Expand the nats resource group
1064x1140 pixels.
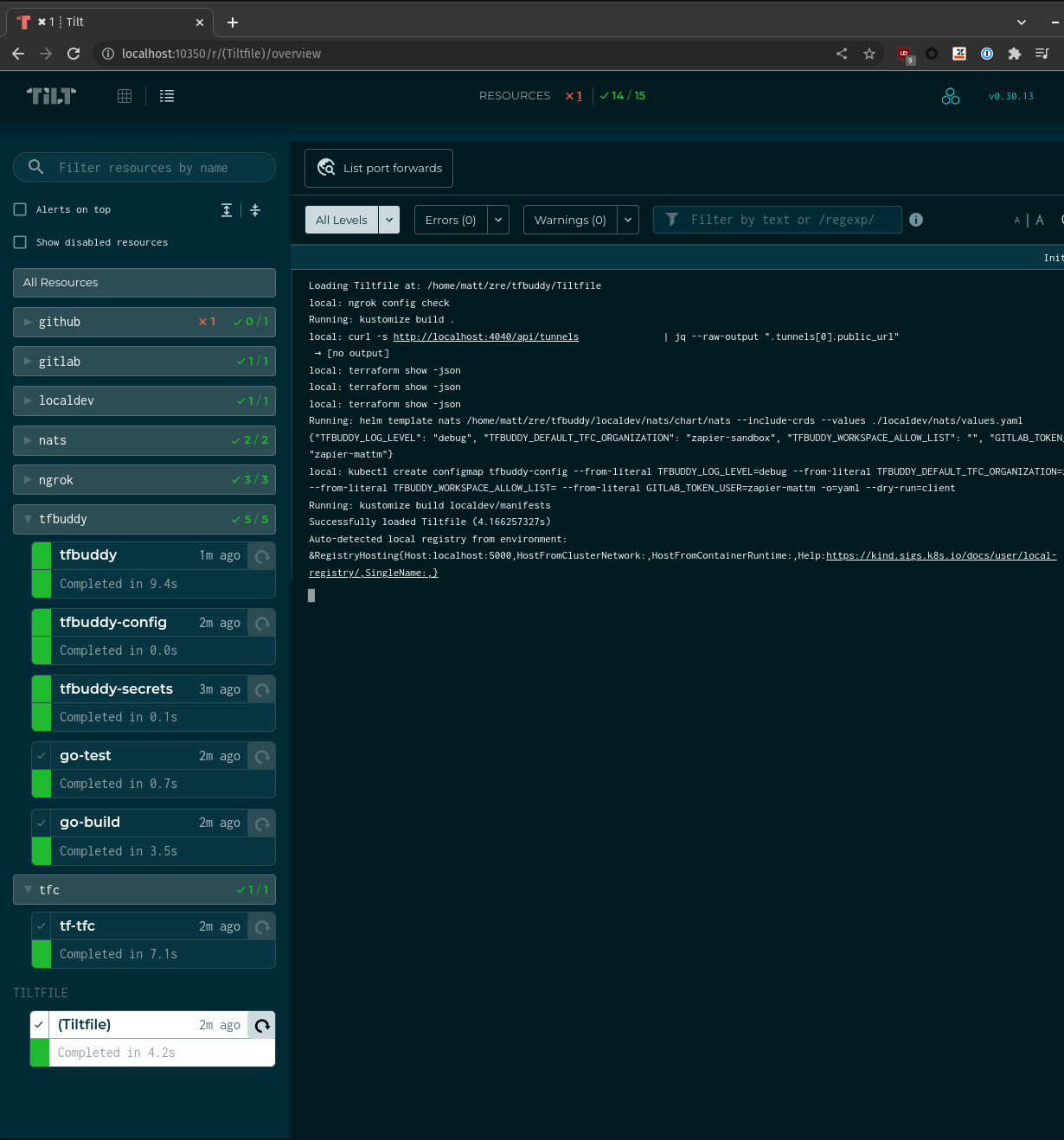pyautogui.click(x=144, y=440)
